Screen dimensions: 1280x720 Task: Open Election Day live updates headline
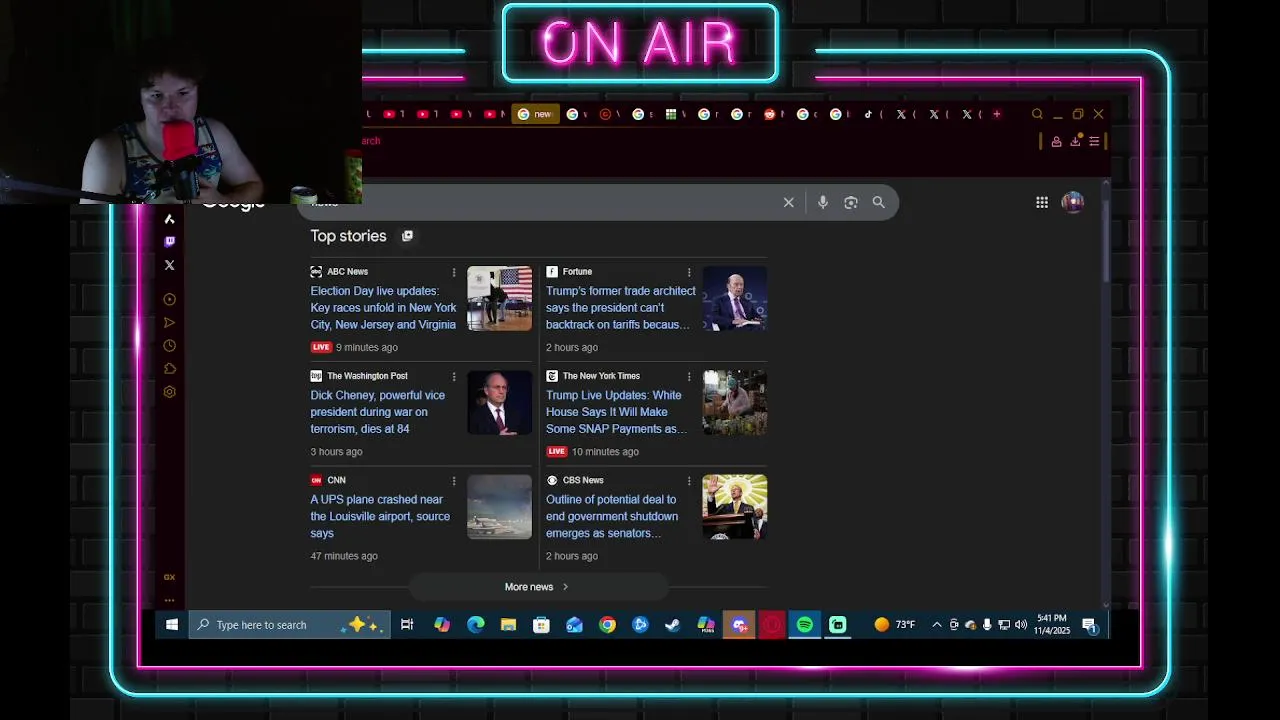point(383,308)
